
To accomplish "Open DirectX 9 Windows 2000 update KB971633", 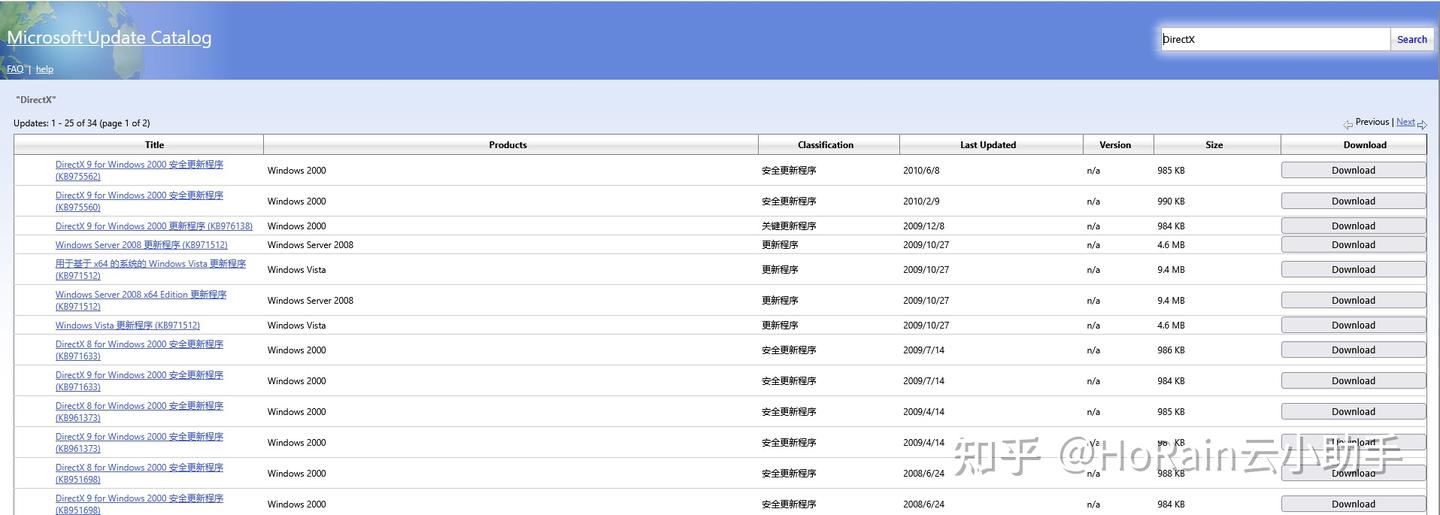I will (139, 381).
